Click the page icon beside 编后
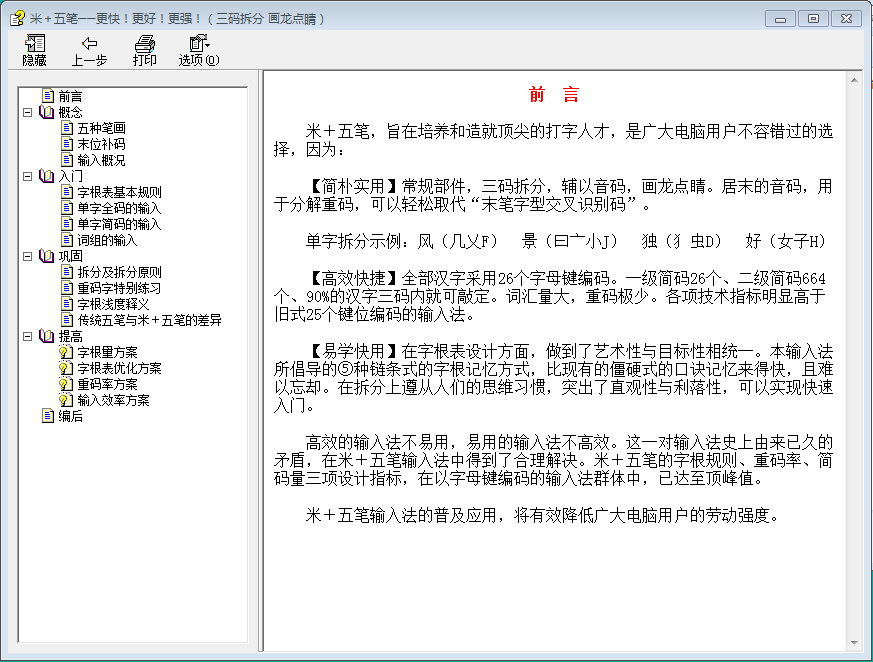 [47, 416]
